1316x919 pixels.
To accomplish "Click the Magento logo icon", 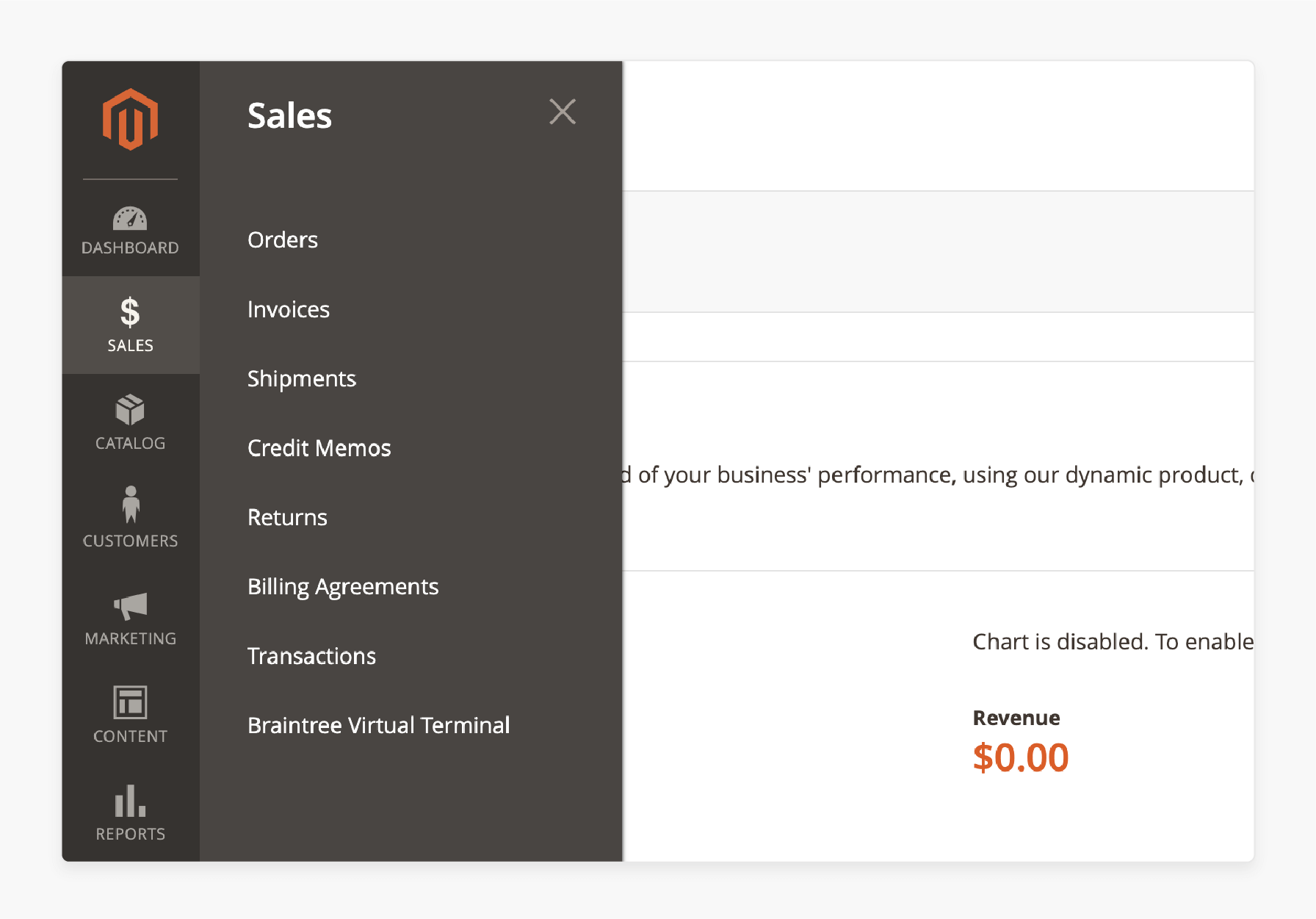I will [x=130, y=119].
